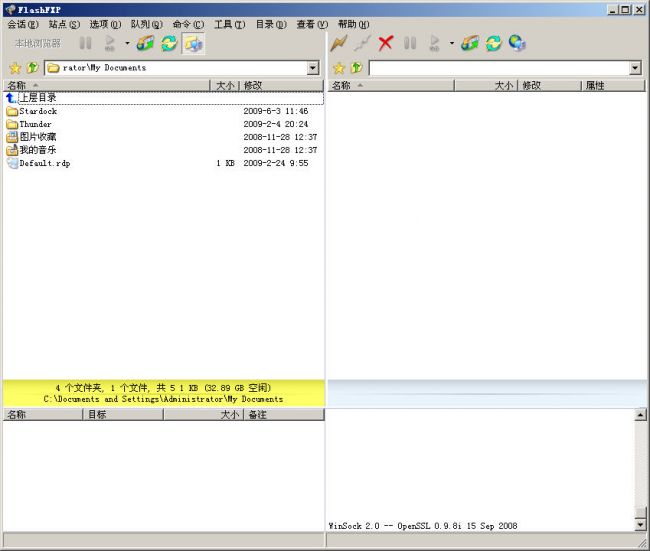Toggle the local browser switch icon in left toolbar
Viewport: 650px width, 551px height.
(194, 44)
